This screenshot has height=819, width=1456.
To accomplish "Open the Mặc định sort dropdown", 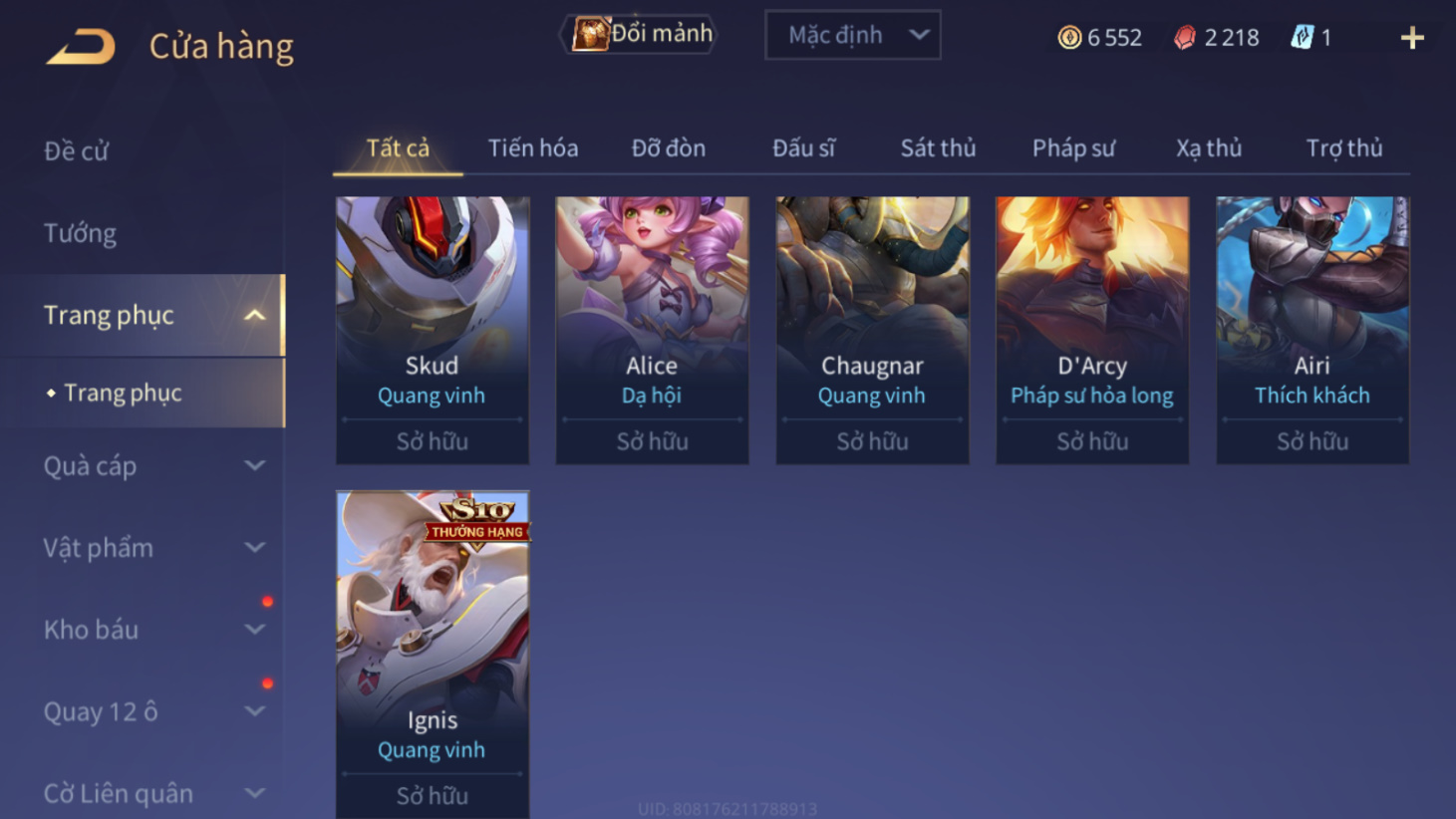I will 853,35.
